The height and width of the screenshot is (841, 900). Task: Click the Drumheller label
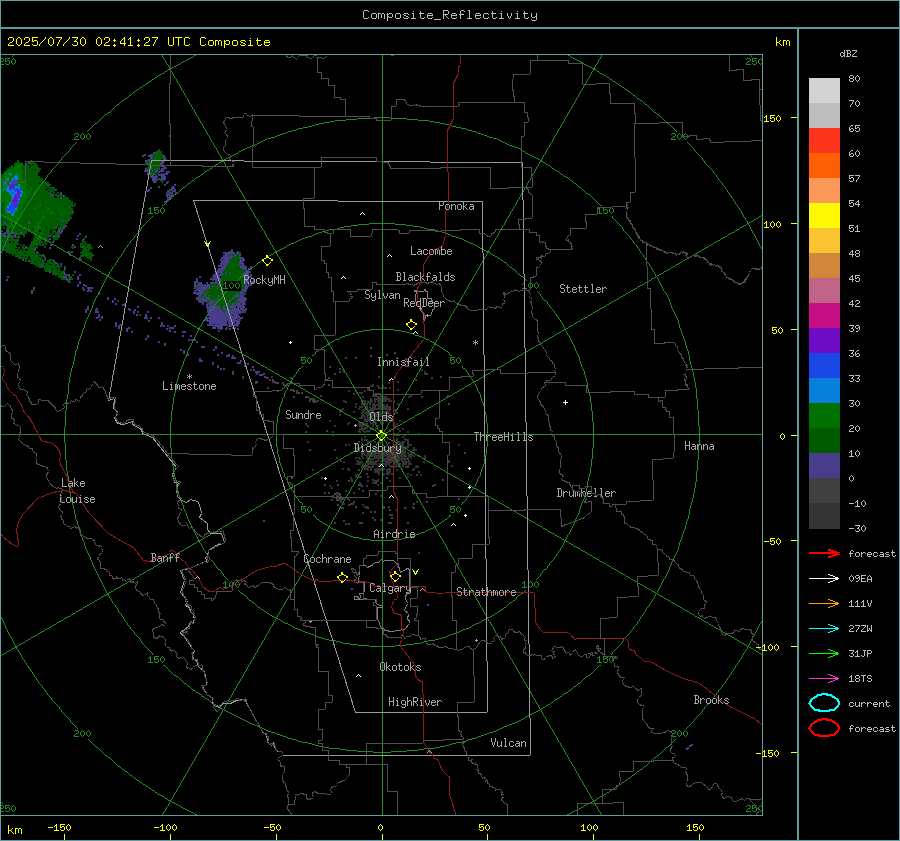click(x=586, y=493)
